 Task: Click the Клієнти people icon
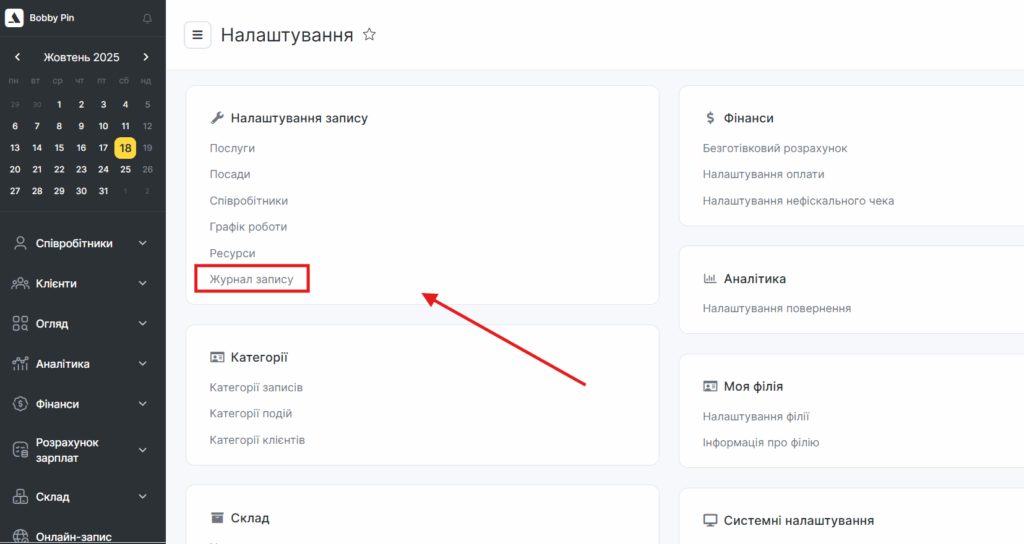pos(20,284)
